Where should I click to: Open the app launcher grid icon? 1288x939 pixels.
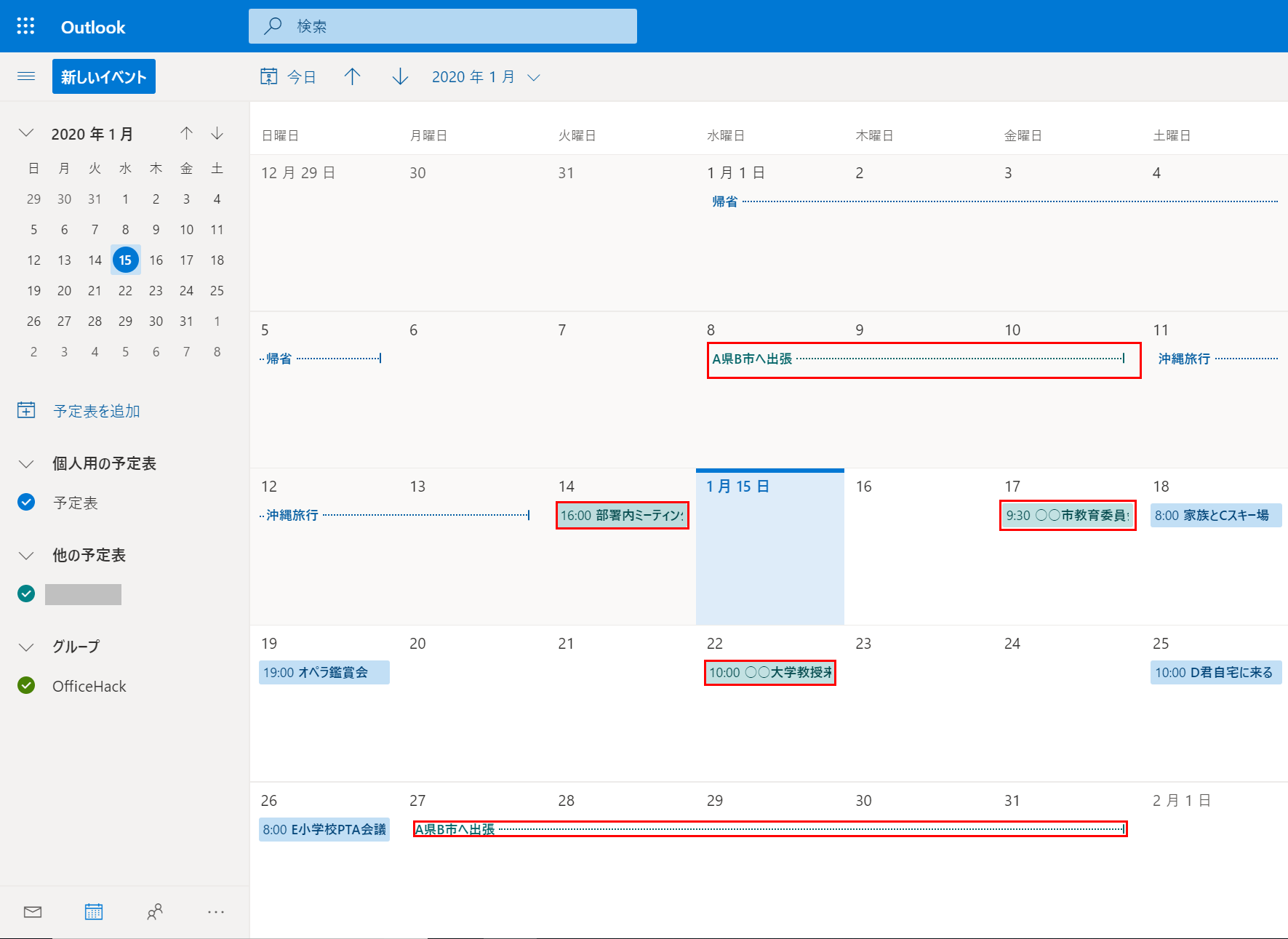coord(25,26)
